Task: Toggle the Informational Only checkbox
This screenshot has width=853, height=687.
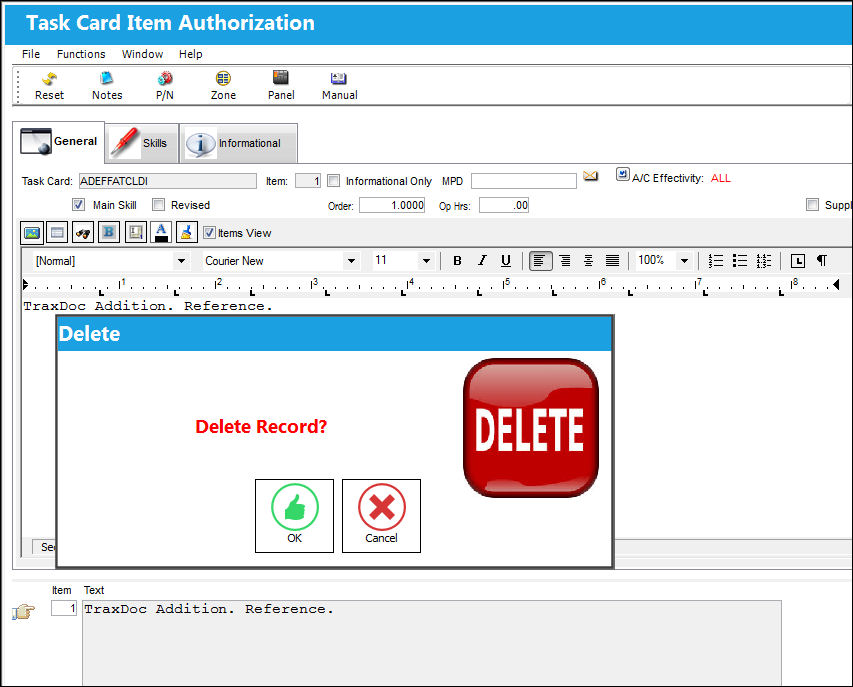Action: [x=333, y=181]
